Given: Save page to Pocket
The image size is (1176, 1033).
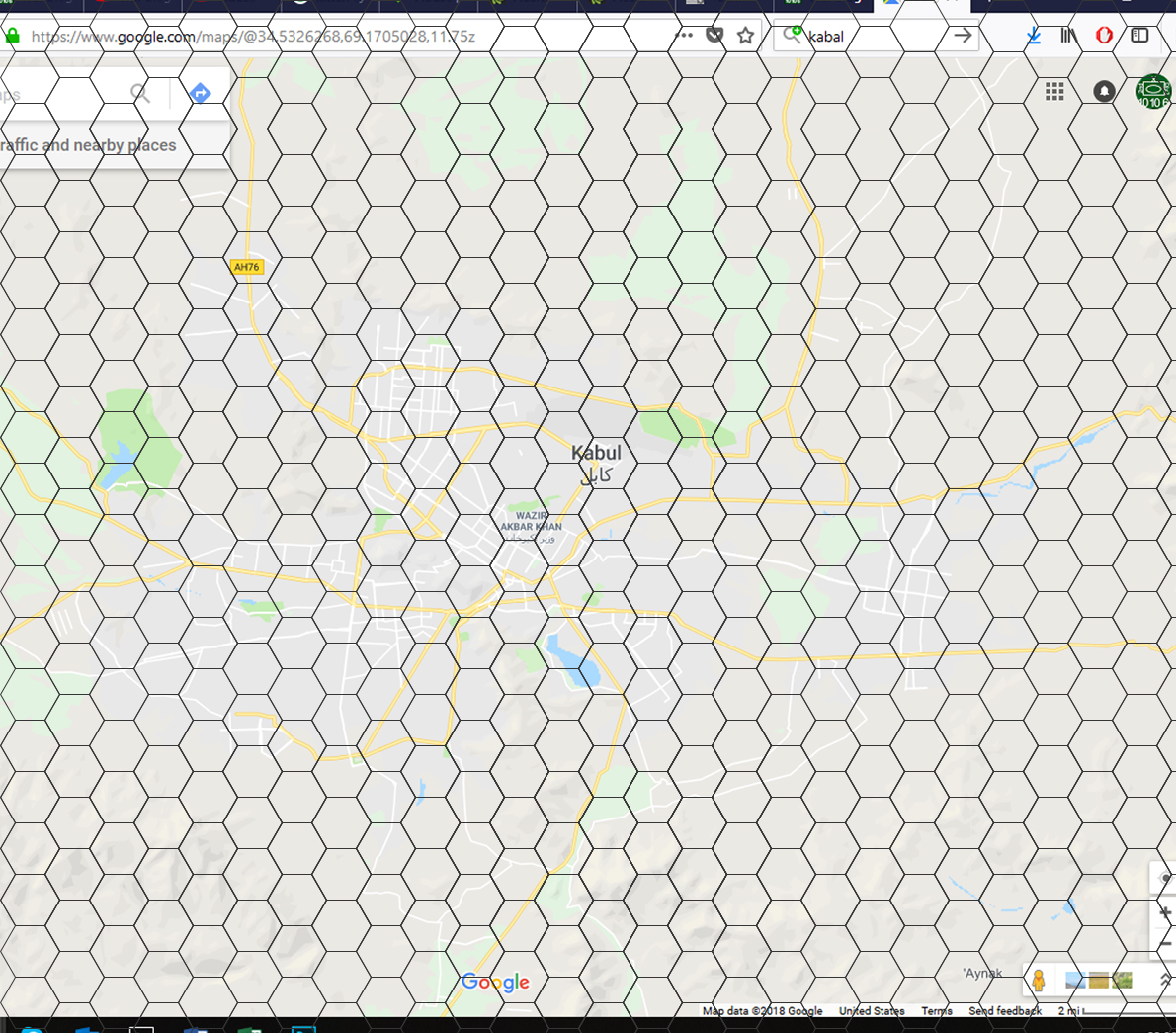Looking at the screenshot, I should click(x=714, y=36).
